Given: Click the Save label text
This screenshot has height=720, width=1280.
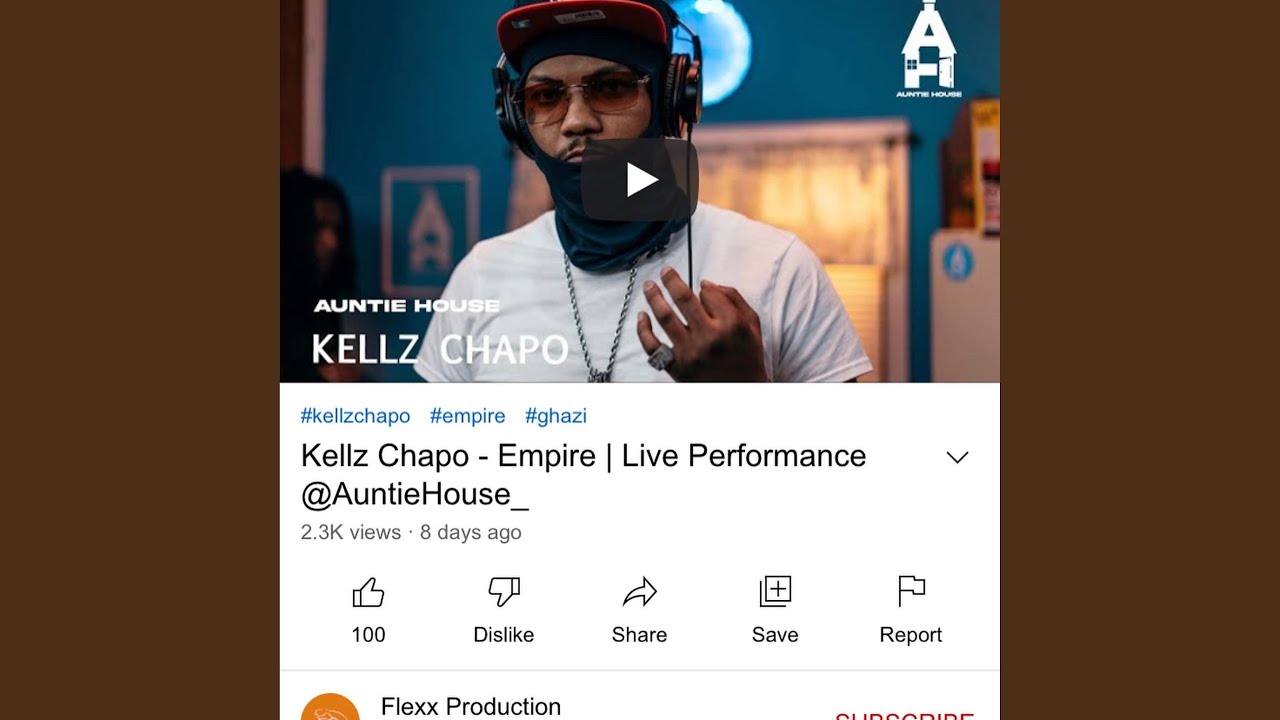Looking at the screenshot, I should coord(775,635).
